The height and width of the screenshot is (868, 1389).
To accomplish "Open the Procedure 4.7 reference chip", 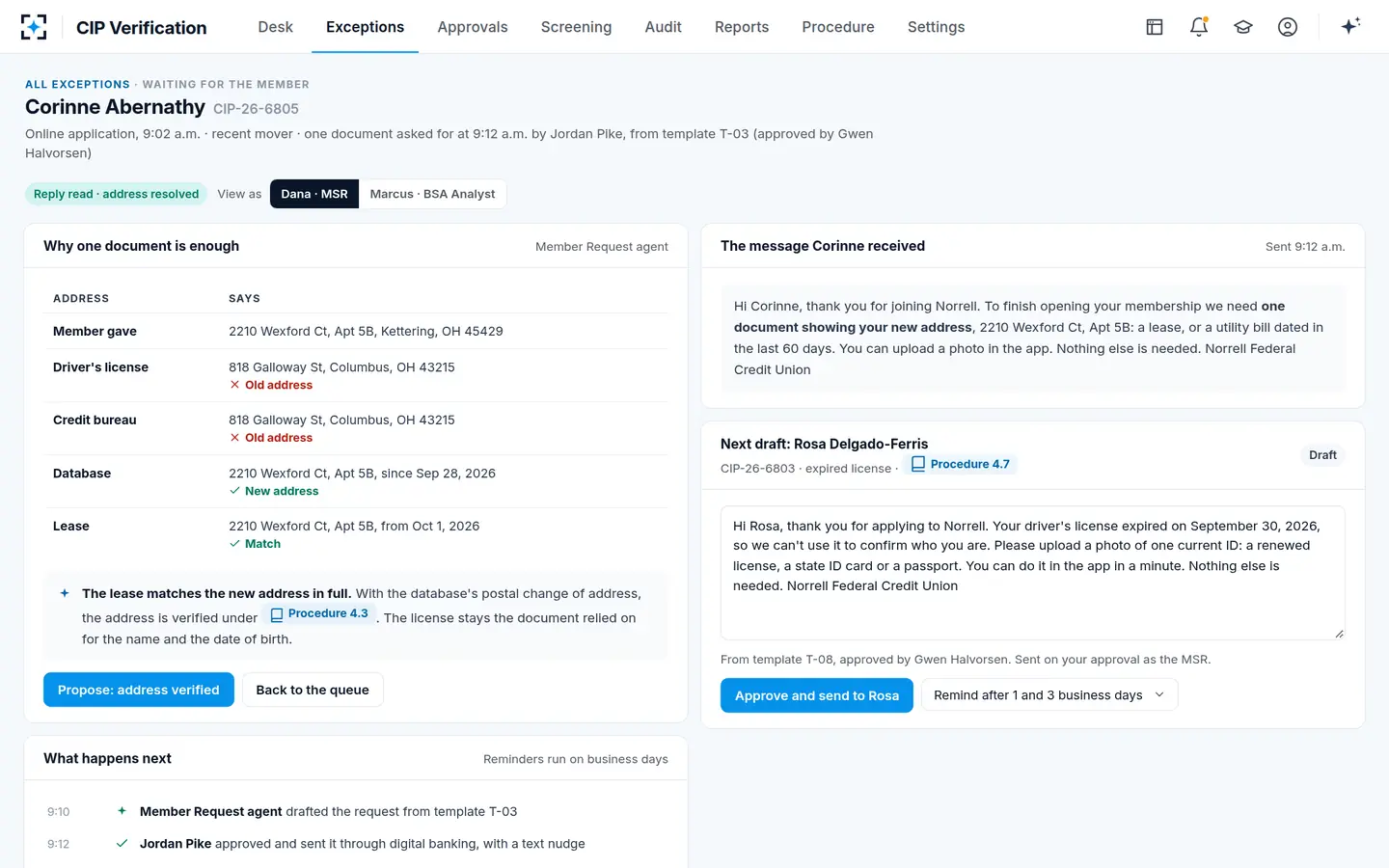I will [x=961, y=464].
